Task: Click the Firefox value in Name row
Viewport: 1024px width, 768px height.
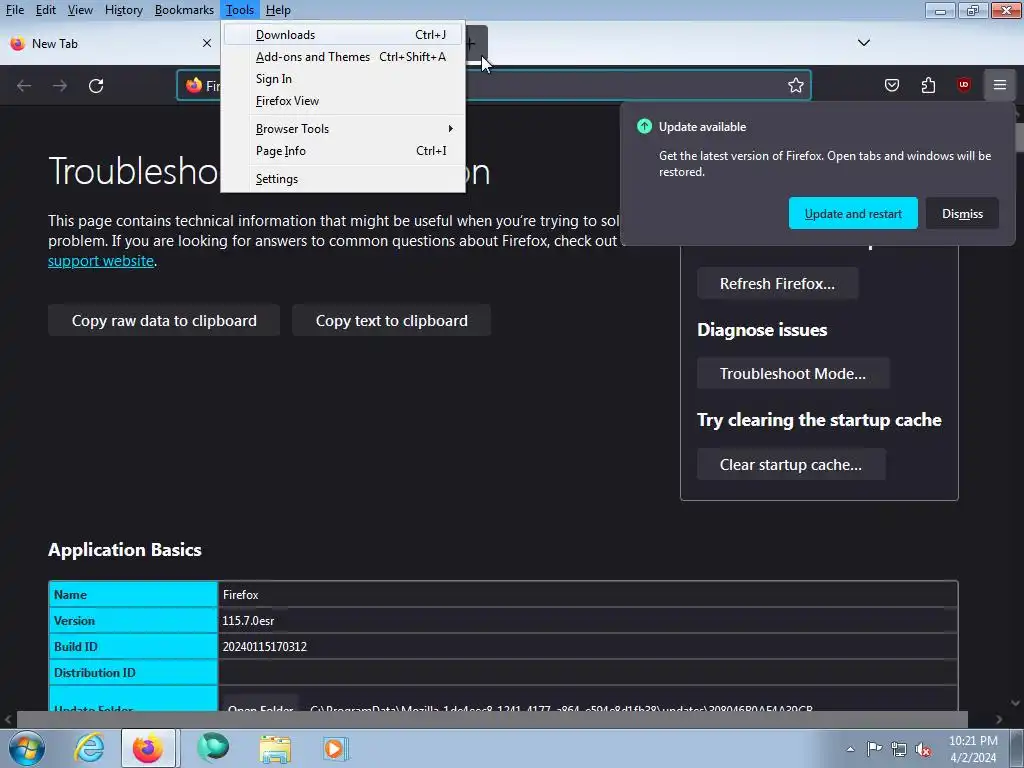Action: click(x=240, y=595)
